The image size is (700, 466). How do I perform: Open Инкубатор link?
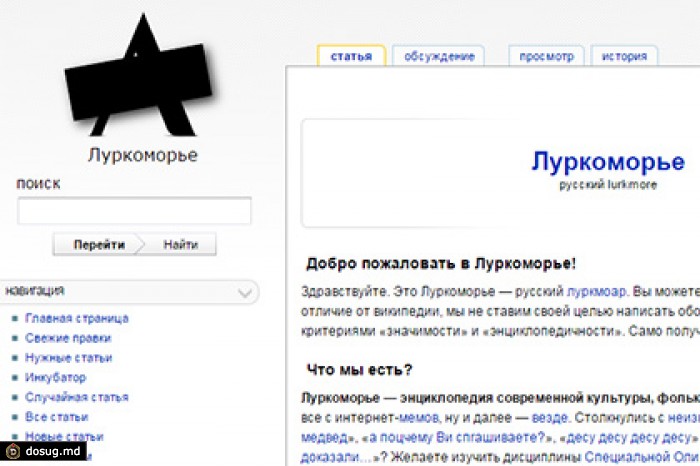point(55,377)
